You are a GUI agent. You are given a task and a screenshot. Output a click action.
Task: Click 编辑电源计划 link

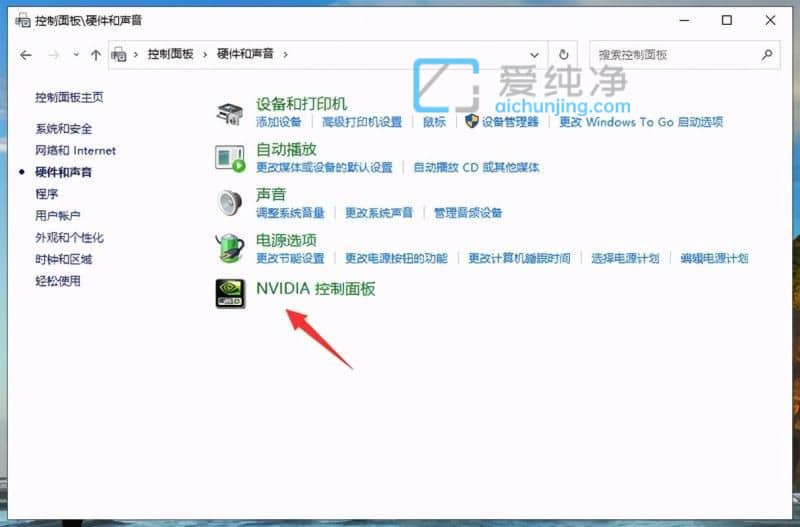point(714,258)
